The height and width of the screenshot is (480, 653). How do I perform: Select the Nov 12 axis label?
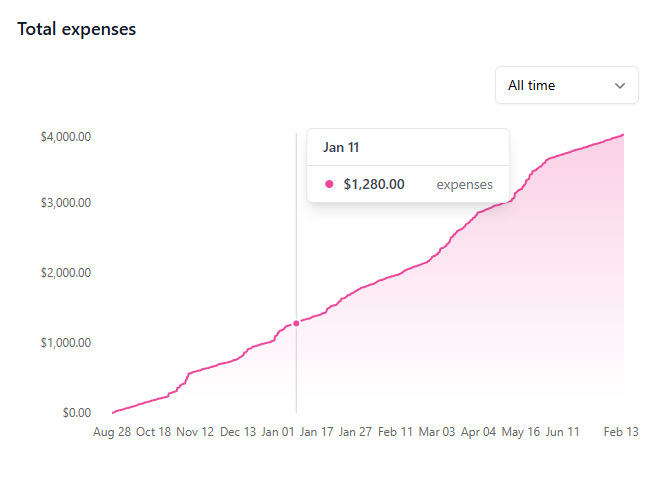(195, 432)
